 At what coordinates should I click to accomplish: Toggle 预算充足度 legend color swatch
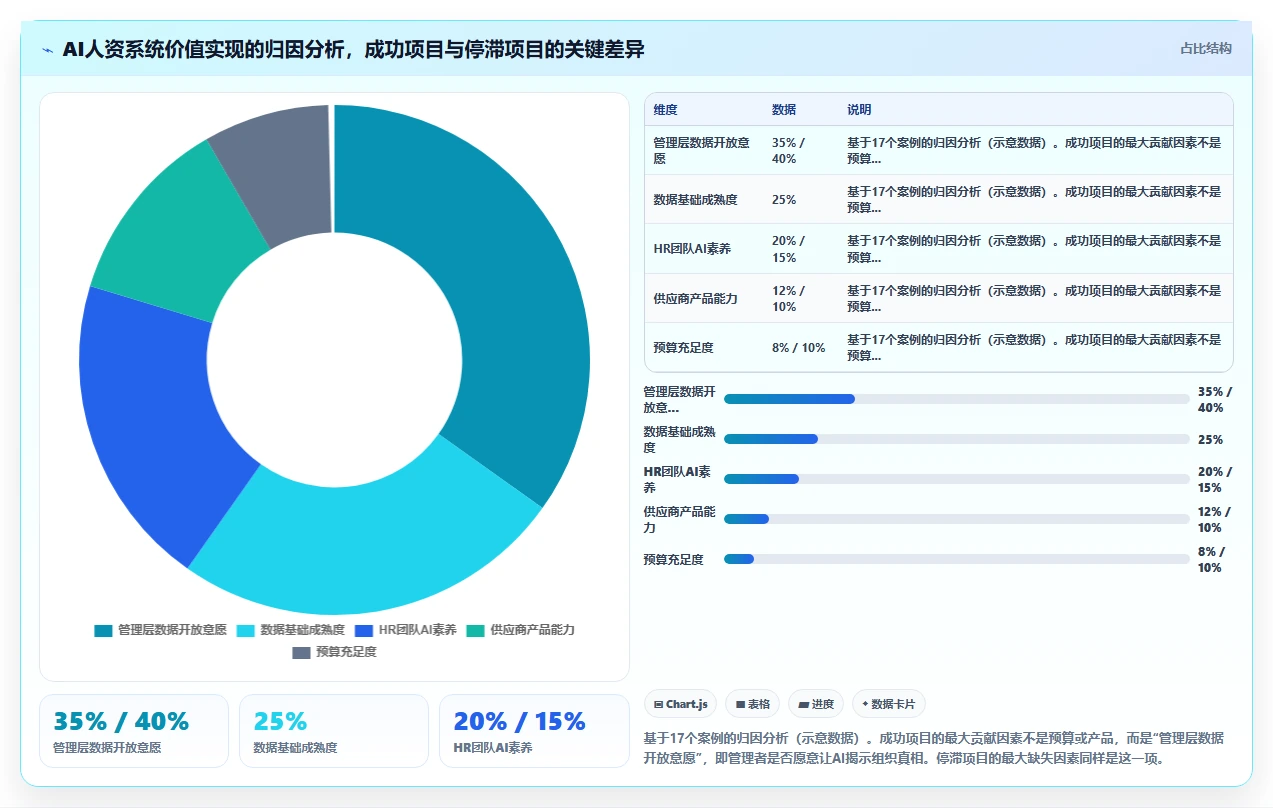click(x=302, y=652)
